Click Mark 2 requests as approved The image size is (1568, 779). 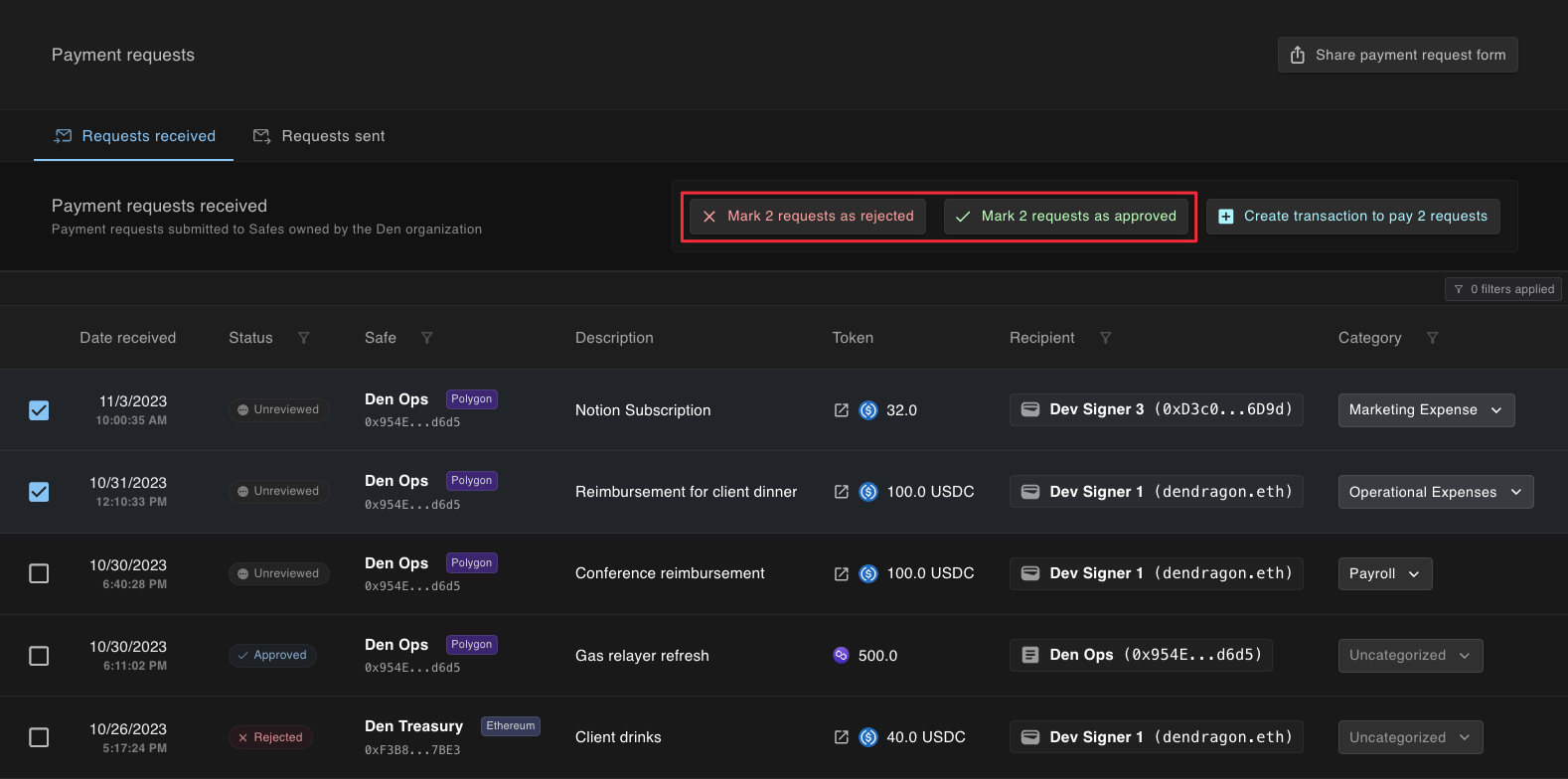pyautogui.click(x=1066, y=217)
